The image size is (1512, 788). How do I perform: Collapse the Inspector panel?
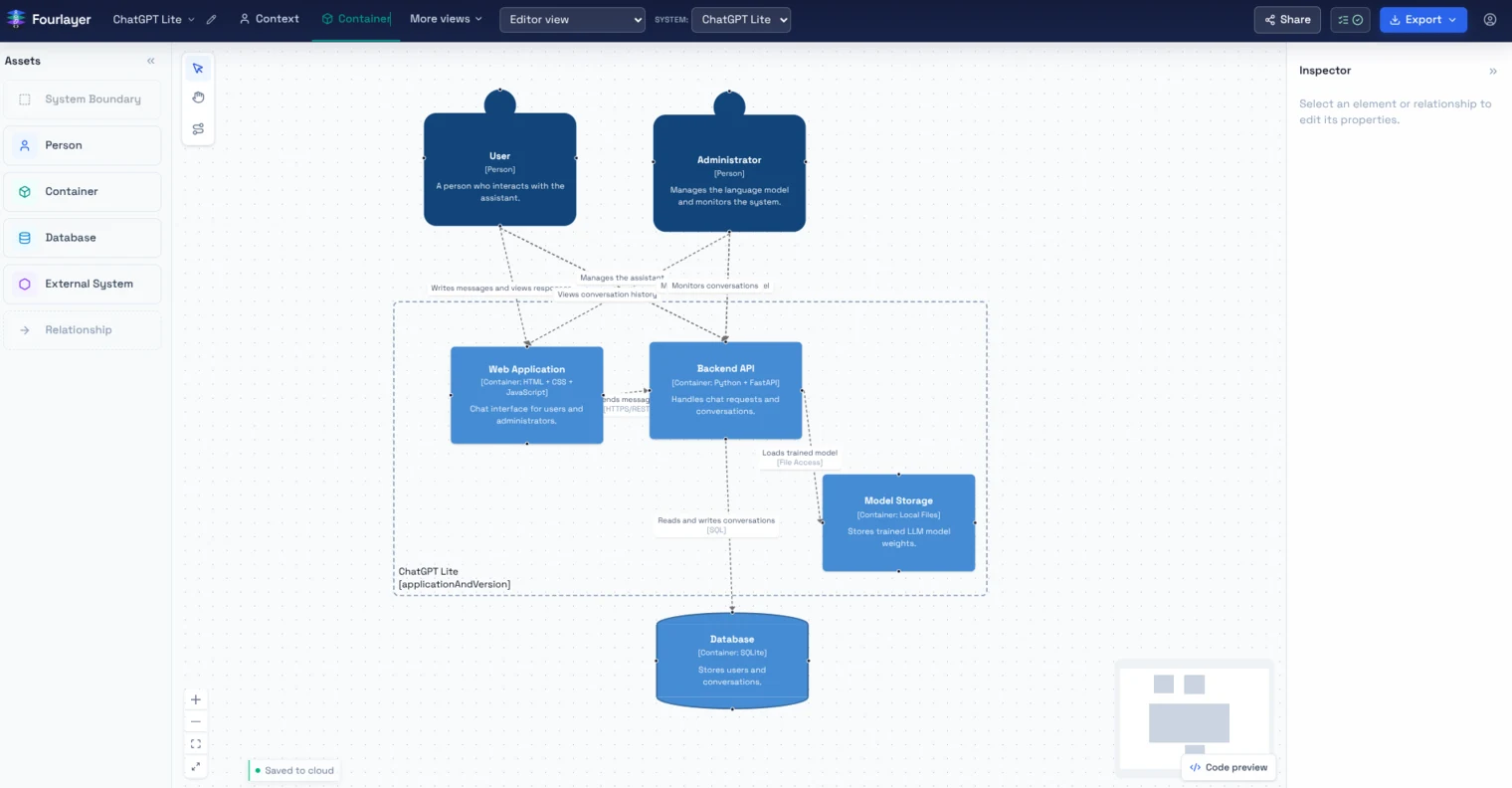coord(1492,71)
